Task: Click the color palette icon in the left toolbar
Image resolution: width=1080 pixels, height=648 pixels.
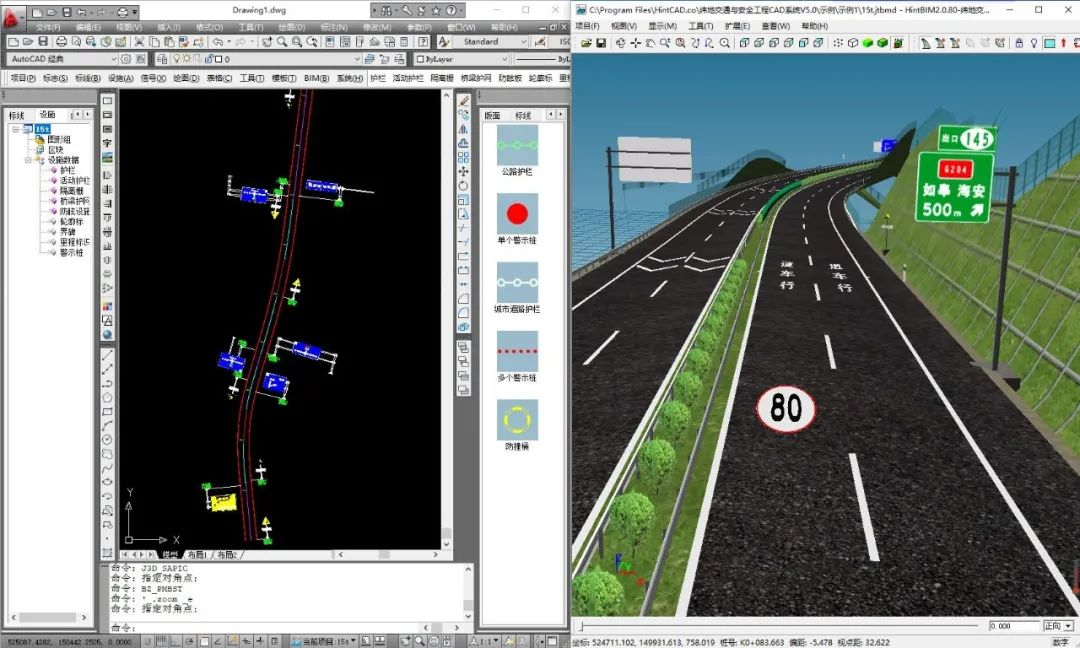Action: (x=107, y=306)
